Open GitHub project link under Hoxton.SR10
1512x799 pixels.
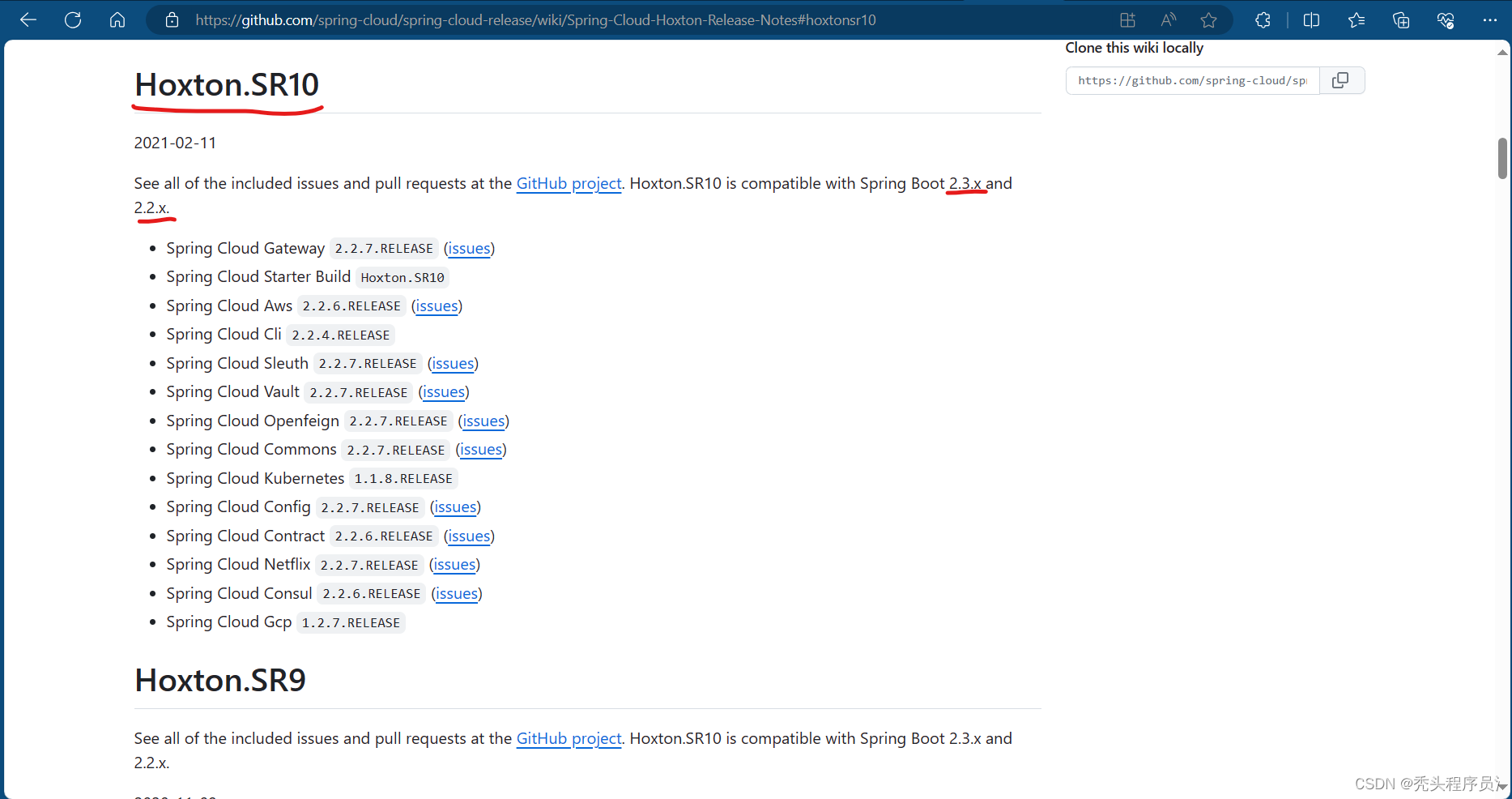pos(569,184)
